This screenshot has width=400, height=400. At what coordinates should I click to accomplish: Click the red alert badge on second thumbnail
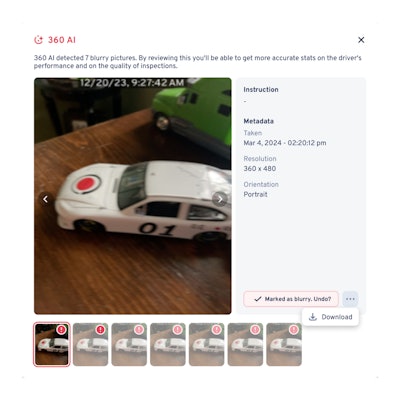coord(100,330)
